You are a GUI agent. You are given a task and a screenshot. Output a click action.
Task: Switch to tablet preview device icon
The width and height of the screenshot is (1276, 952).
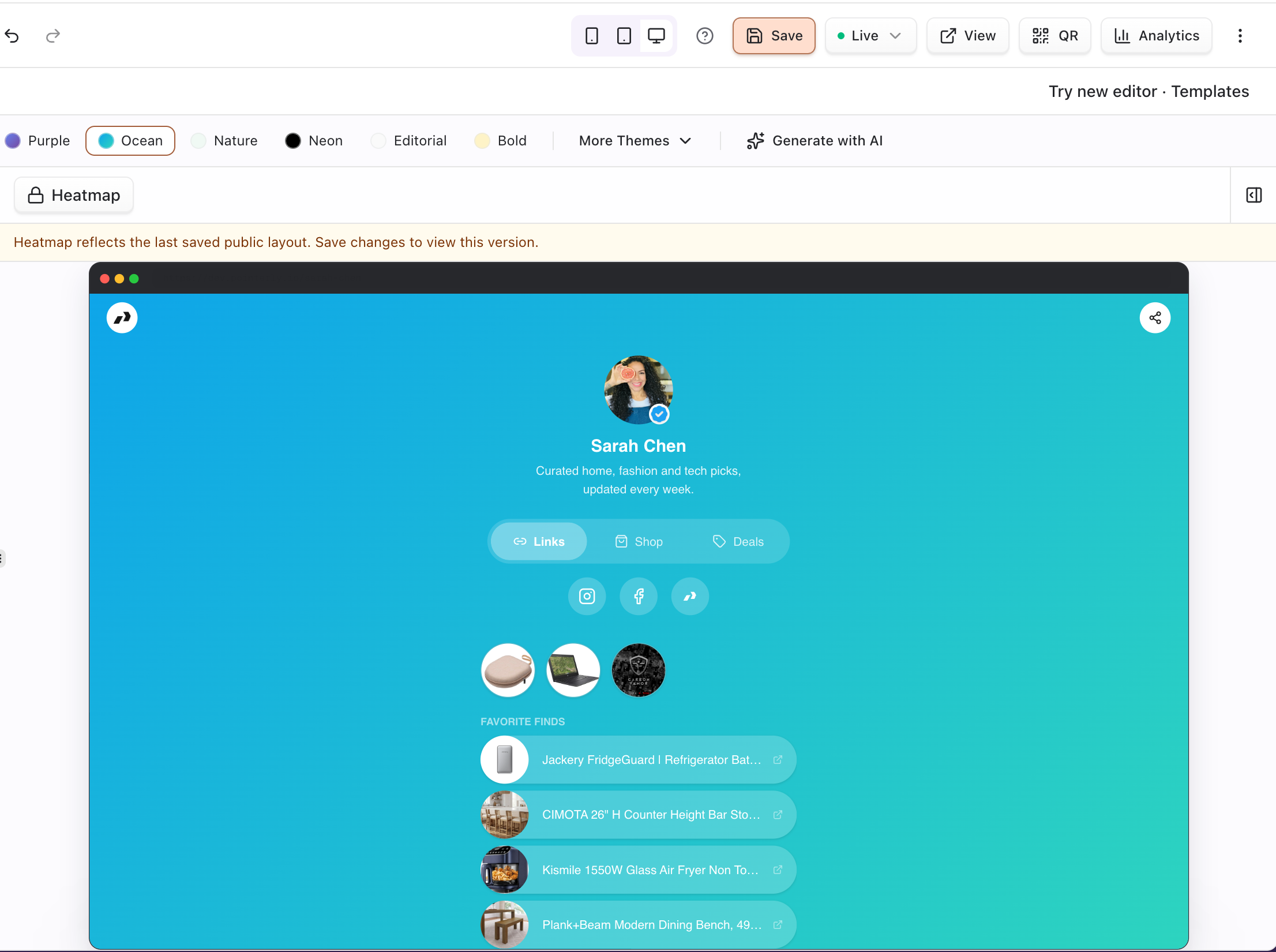[624, 36]
